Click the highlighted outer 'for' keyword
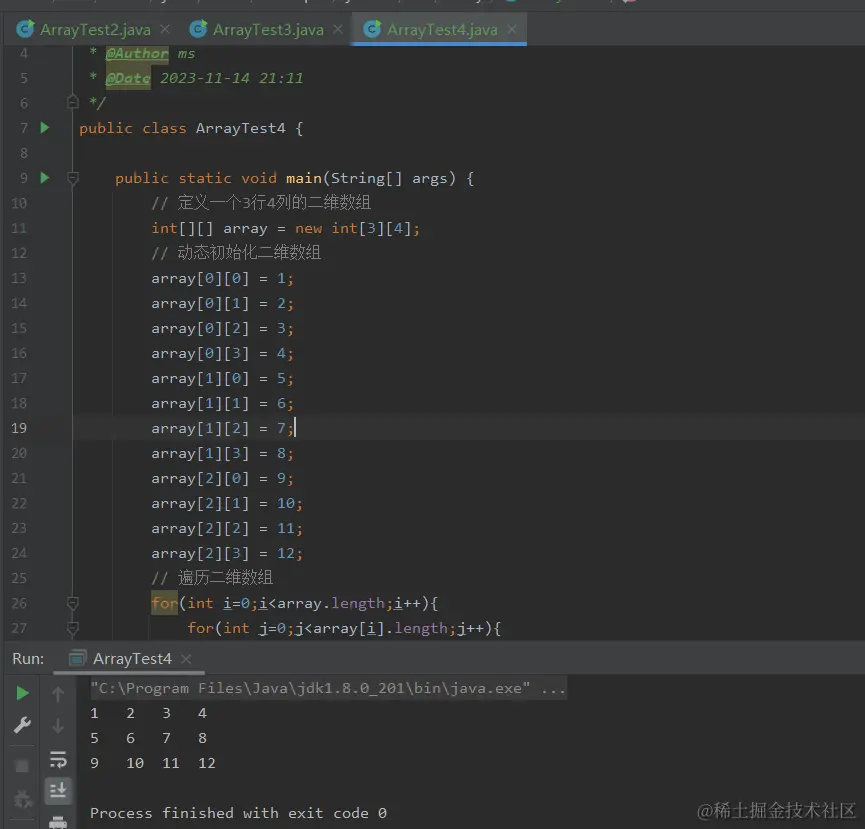The width and height of the screenshot is (865, 829). click(x=164, y=603)
